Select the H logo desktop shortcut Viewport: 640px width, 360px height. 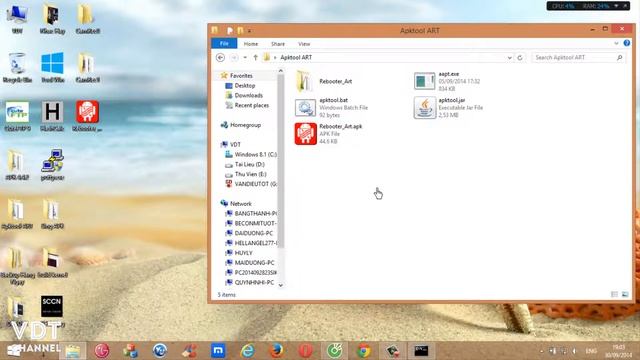click(x=52, y=116)
